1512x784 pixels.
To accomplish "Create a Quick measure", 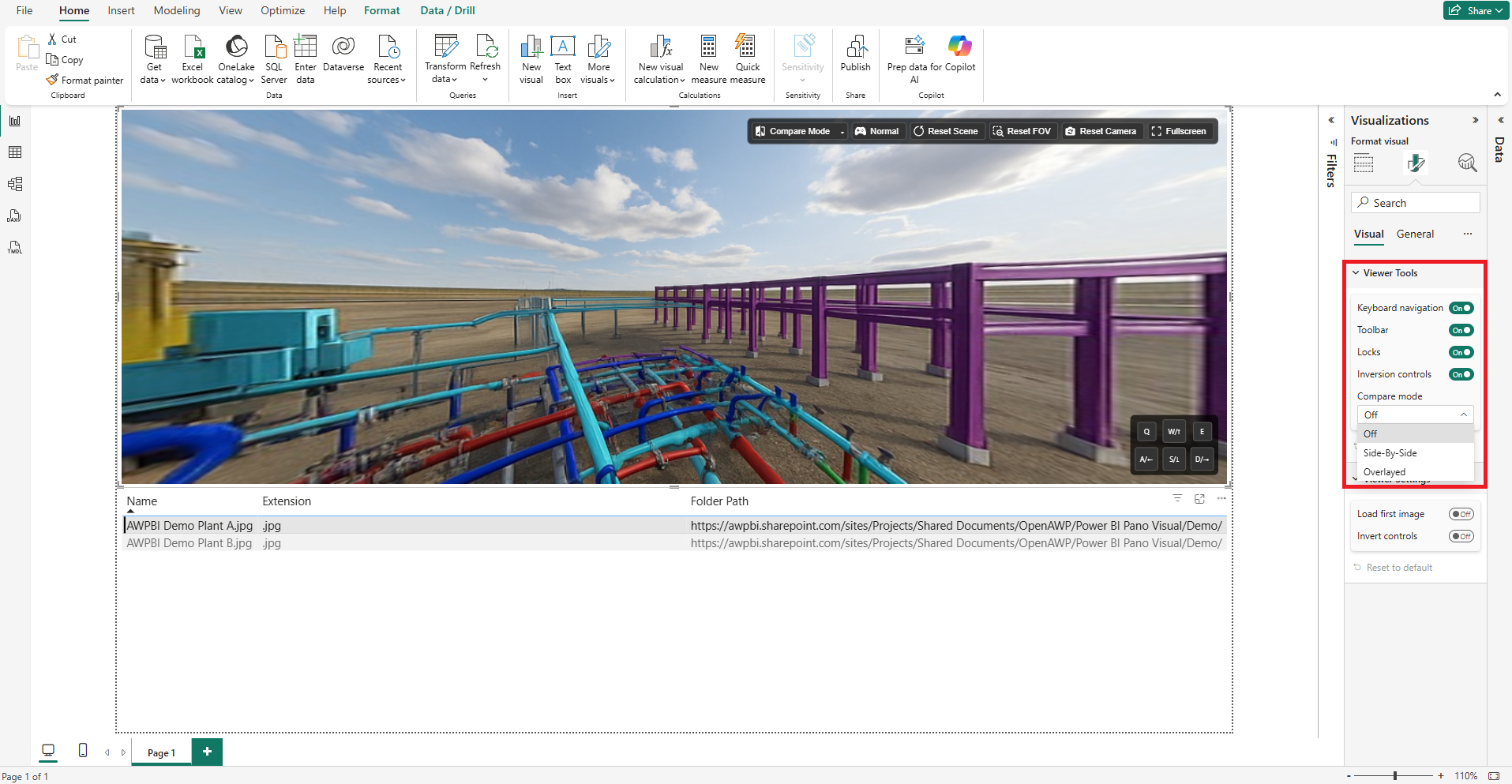I will [748, 59].
